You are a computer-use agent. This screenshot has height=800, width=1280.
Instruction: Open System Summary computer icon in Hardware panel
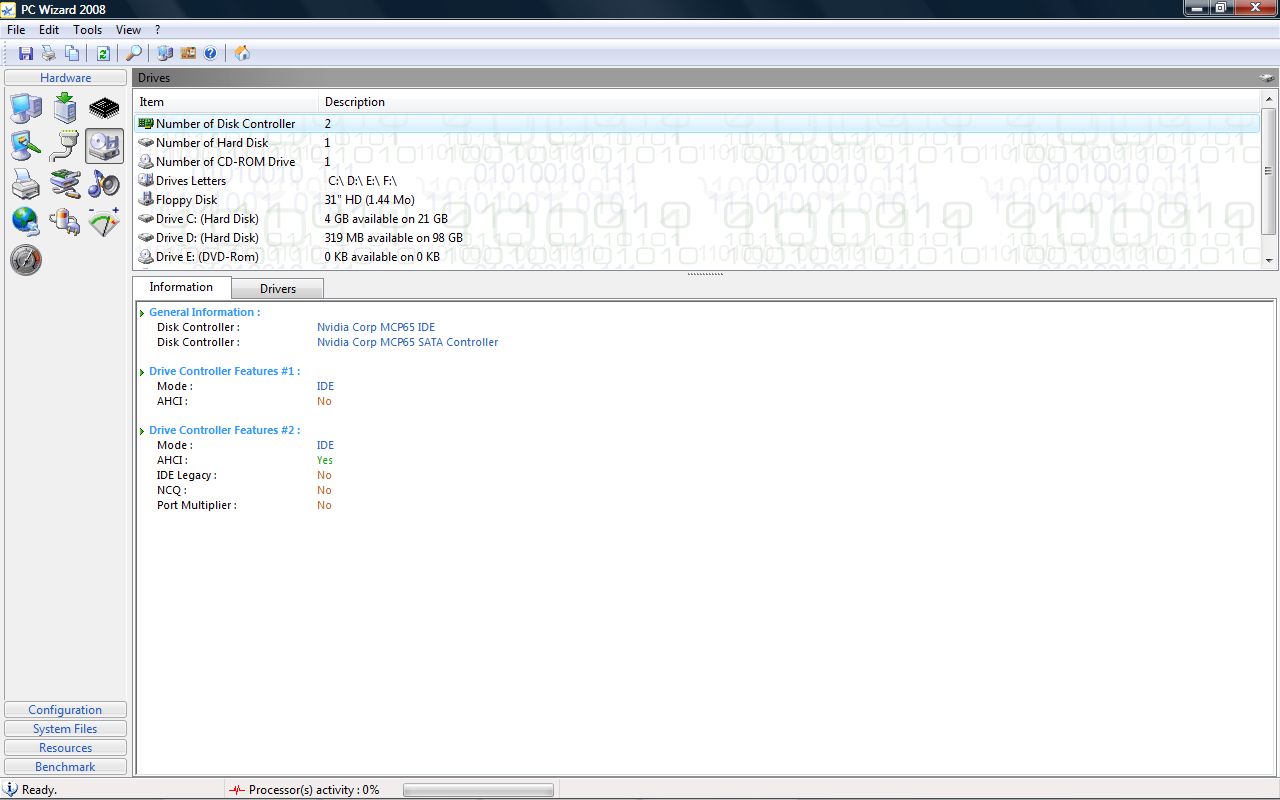(26, 108)
